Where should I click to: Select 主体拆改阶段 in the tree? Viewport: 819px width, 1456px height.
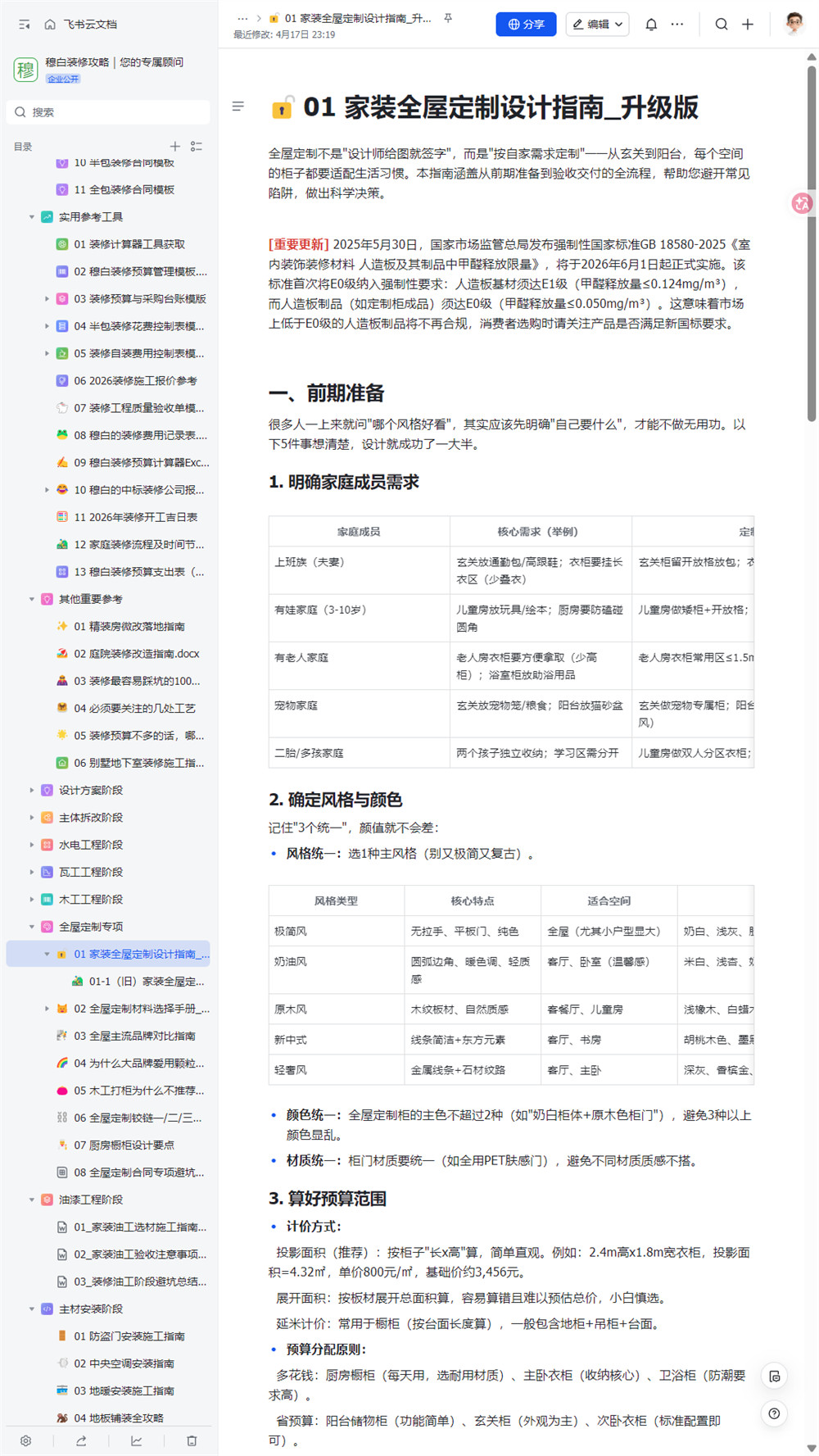click(90, 818)
